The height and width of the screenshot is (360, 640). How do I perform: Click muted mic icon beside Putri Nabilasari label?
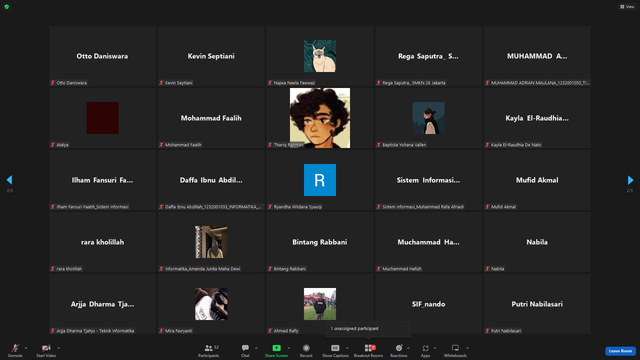[487, 331]
